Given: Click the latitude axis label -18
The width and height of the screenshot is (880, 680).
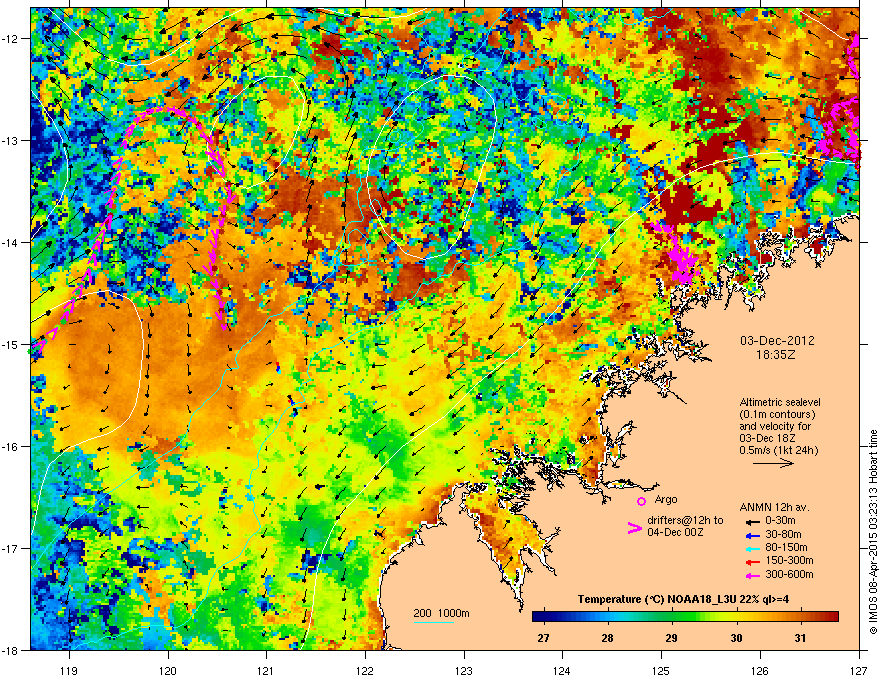Looking at the screenshot, I should pyautogui.click(x=11, y=650).
